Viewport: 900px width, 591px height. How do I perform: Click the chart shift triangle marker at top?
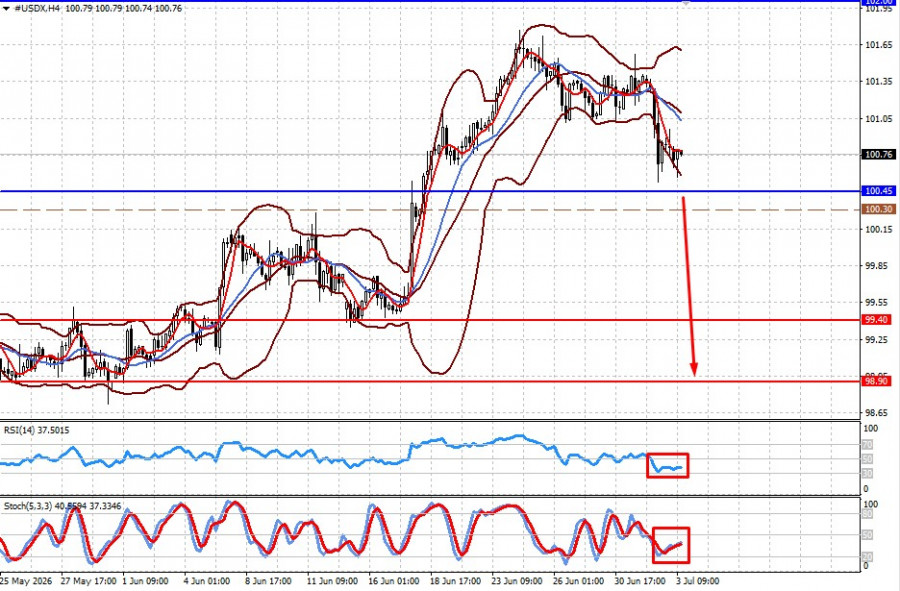[685, 4]
